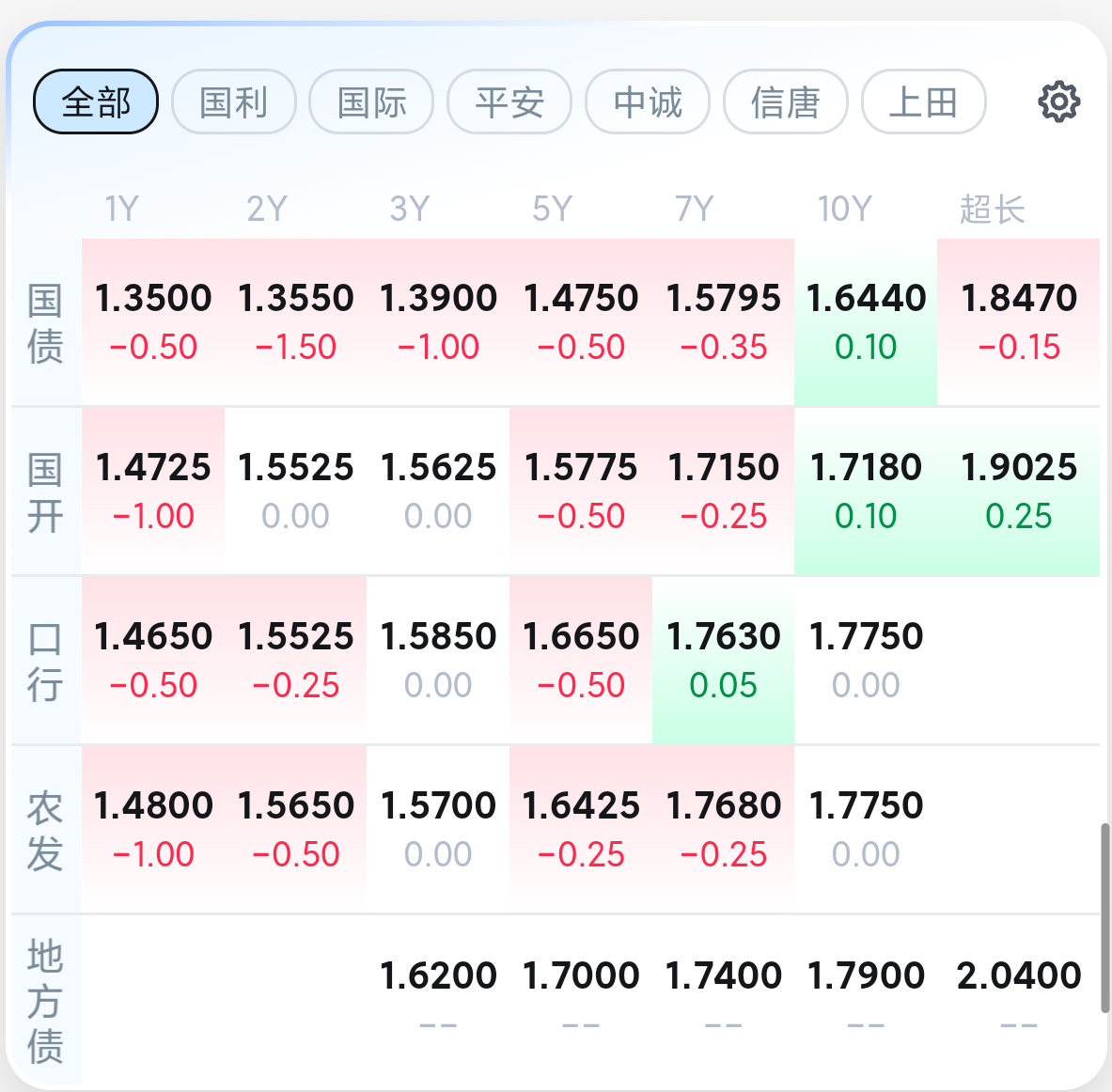Open the settings gear icon

(1058, 102)
